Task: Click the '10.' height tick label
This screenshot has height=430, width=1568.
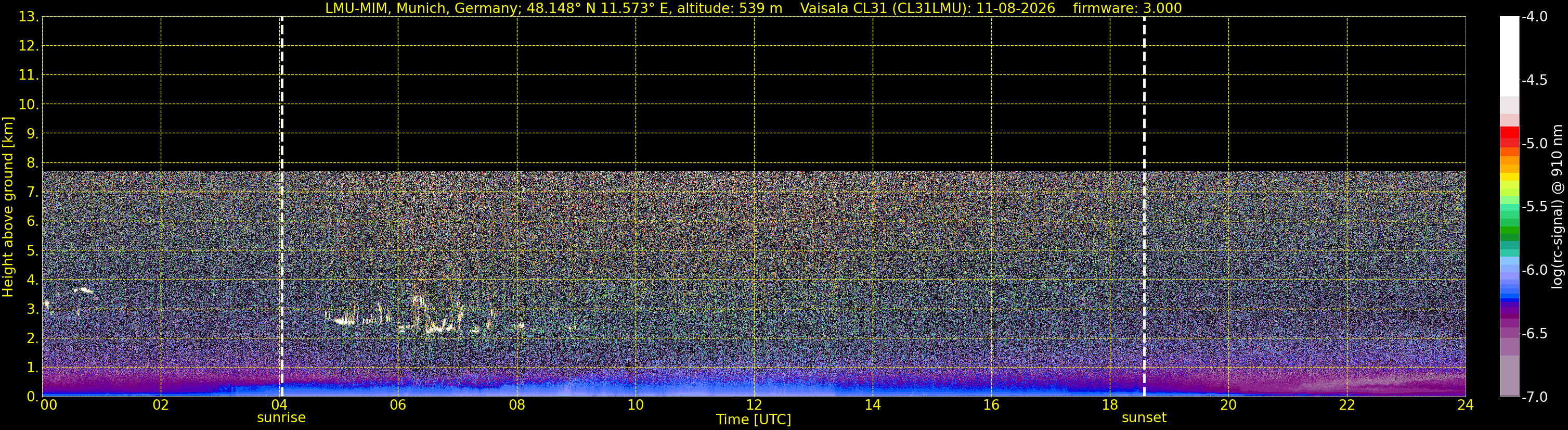Action: (29, 105)
